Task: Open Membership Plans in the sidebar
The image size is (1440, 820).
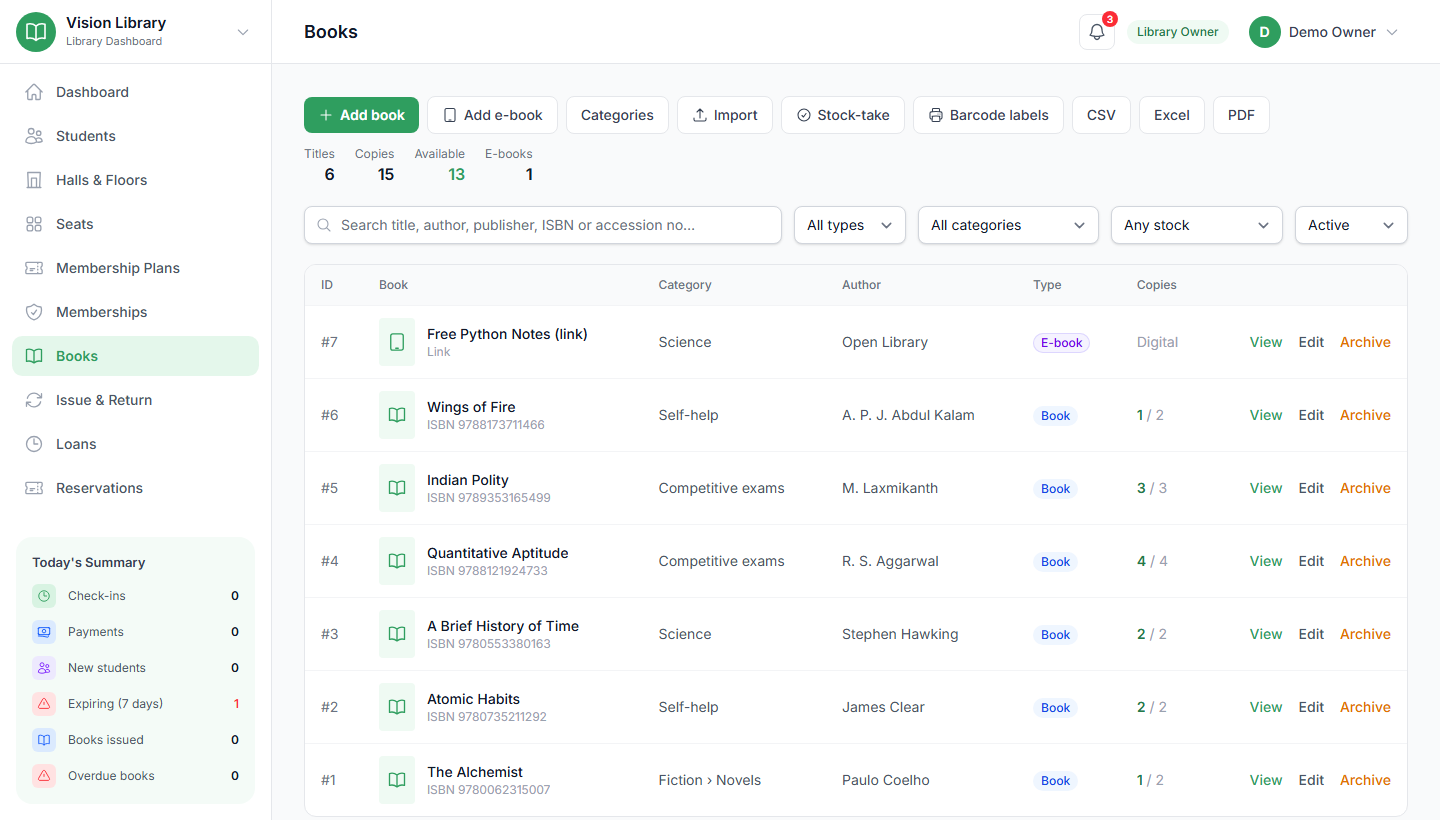Action: click(x=135, y=268)
